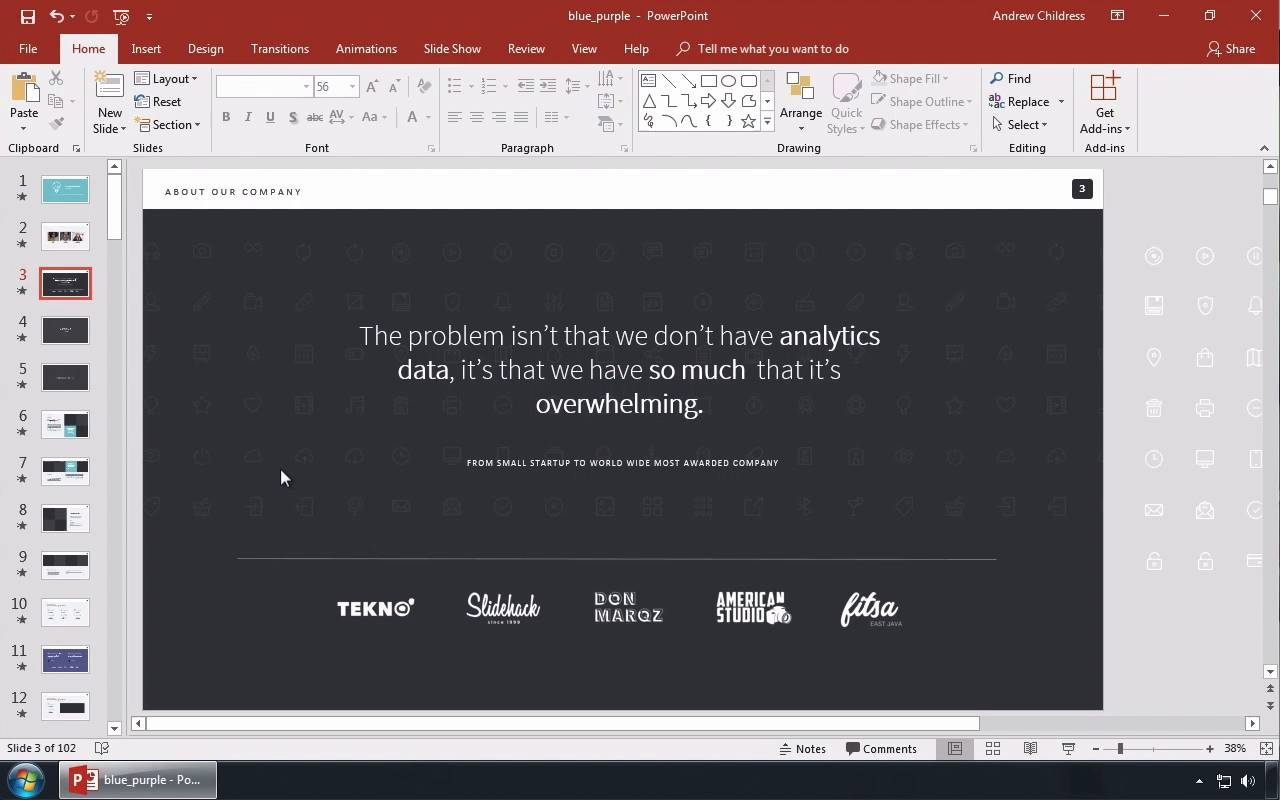Switch to the Design tab
Screen dimensions: 1280x800
(x=205, y=49)
